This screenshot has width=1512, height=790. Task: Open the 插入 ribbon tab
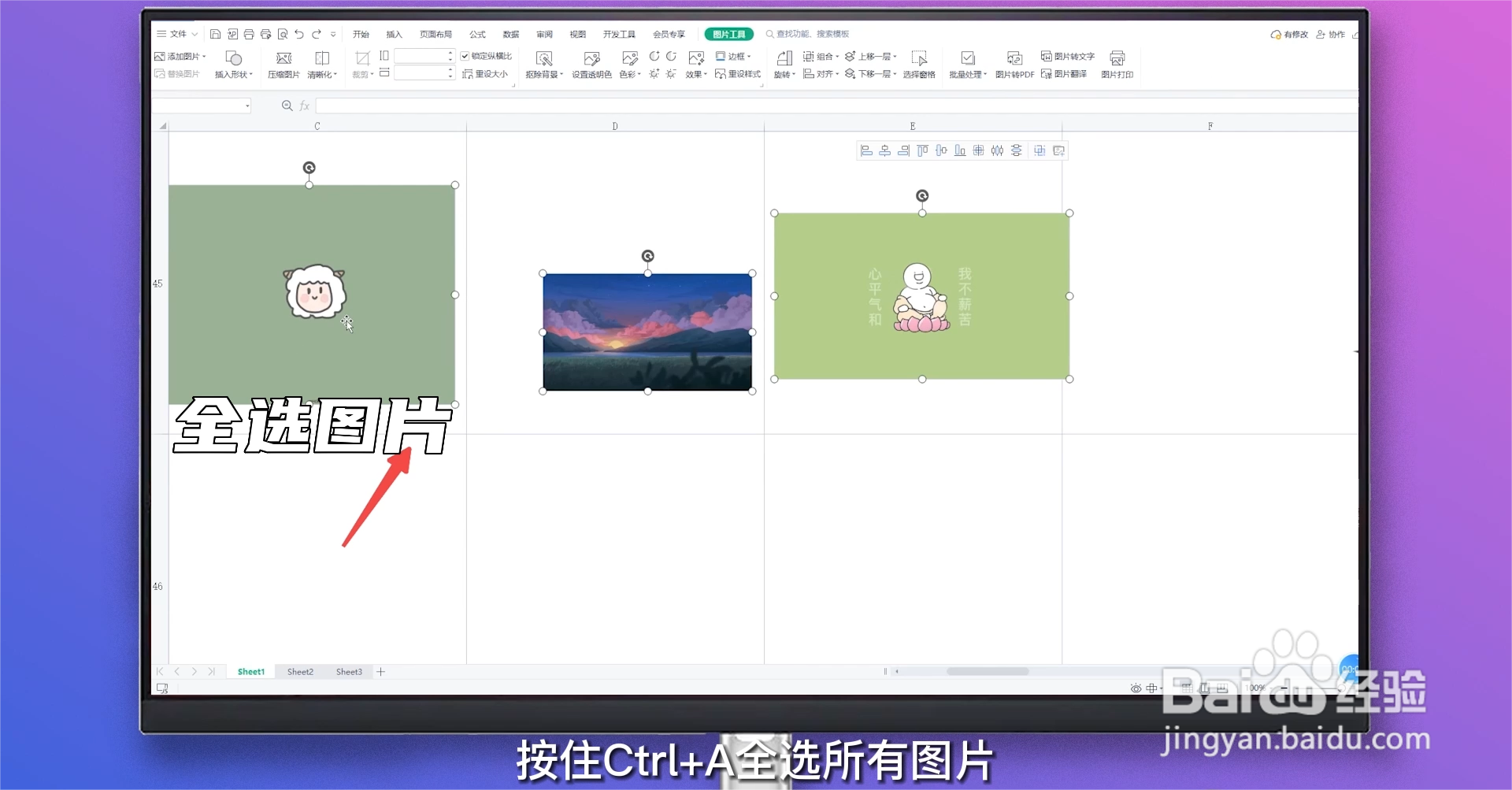(394, 34)
